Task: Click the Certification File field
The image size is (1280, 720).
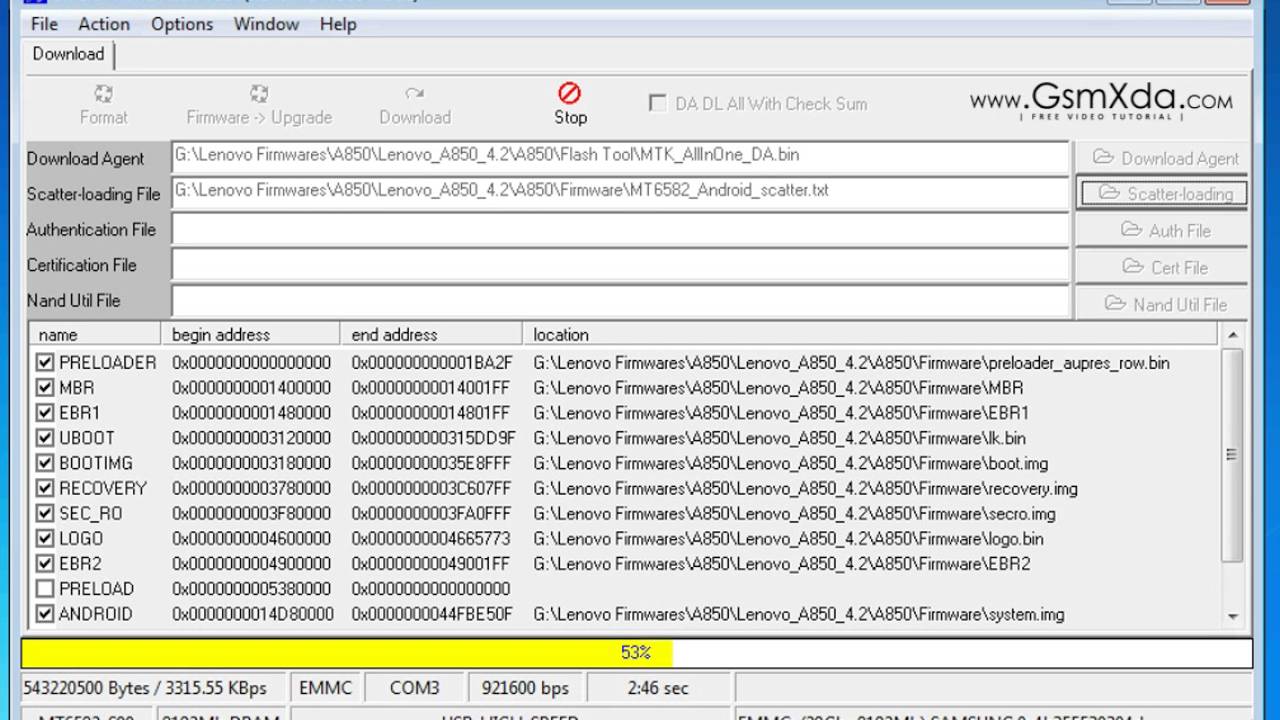Action: [620, 265]
